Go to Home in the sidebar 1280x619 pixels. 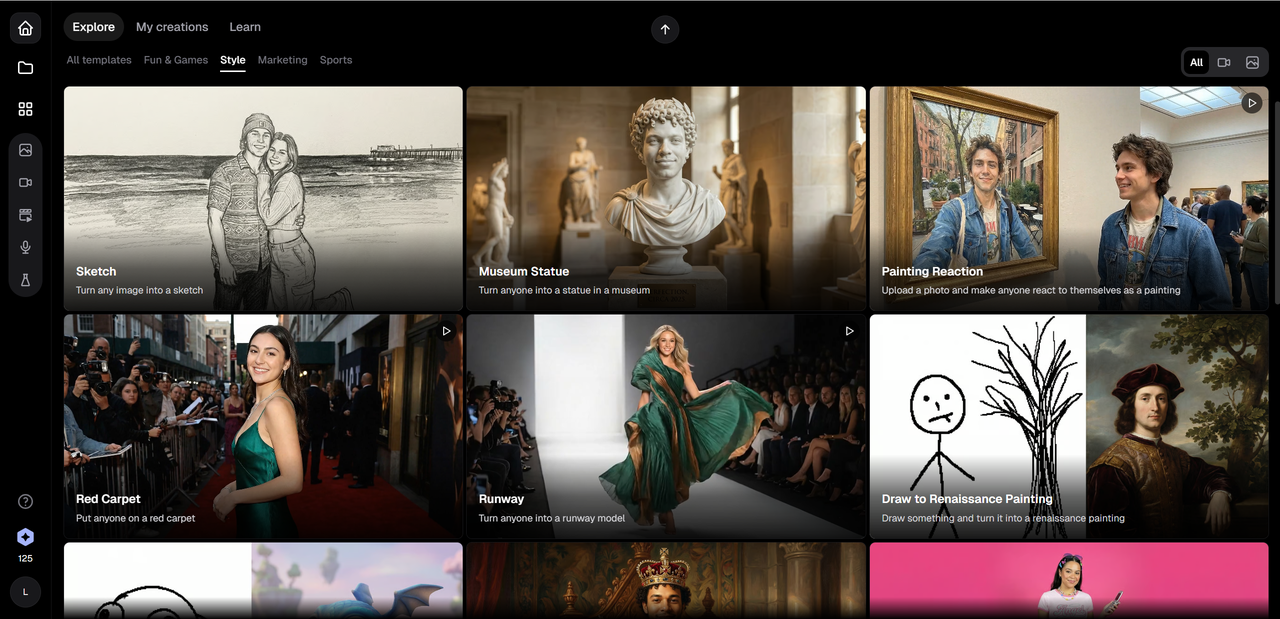tap(25, 28)
